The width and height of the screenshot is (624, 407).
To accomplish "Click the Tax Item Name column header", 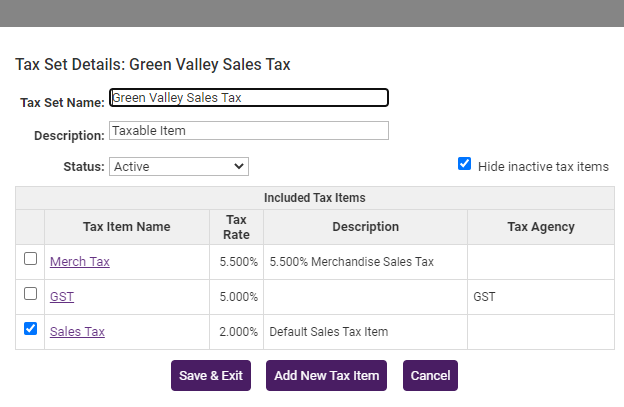I will click(126, 227).
